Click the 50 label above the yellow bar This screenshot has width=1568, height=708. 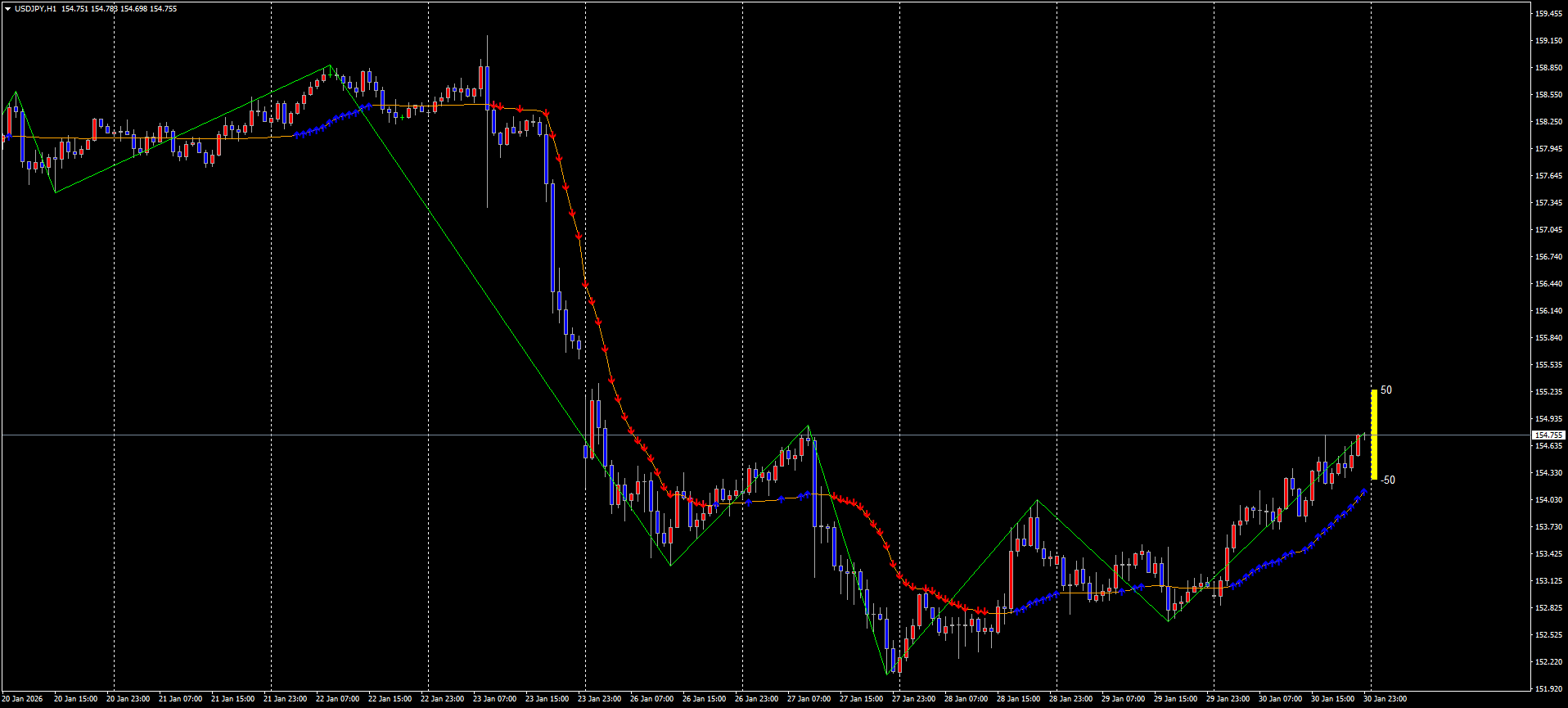1386,390
